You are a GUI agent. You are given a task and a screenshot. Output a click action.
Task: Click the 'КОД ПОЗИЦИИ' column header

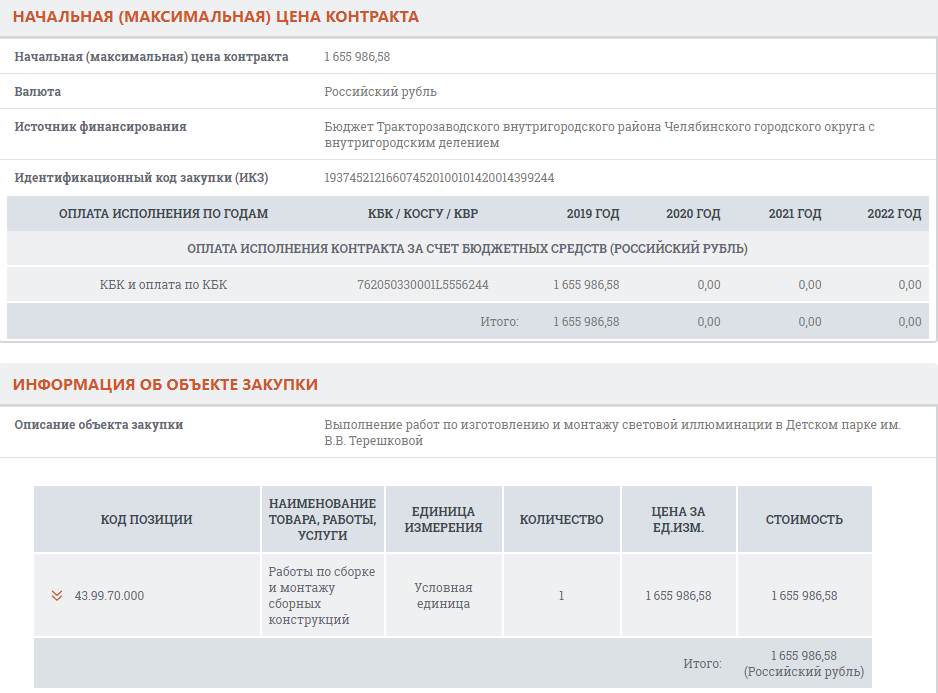147,519
